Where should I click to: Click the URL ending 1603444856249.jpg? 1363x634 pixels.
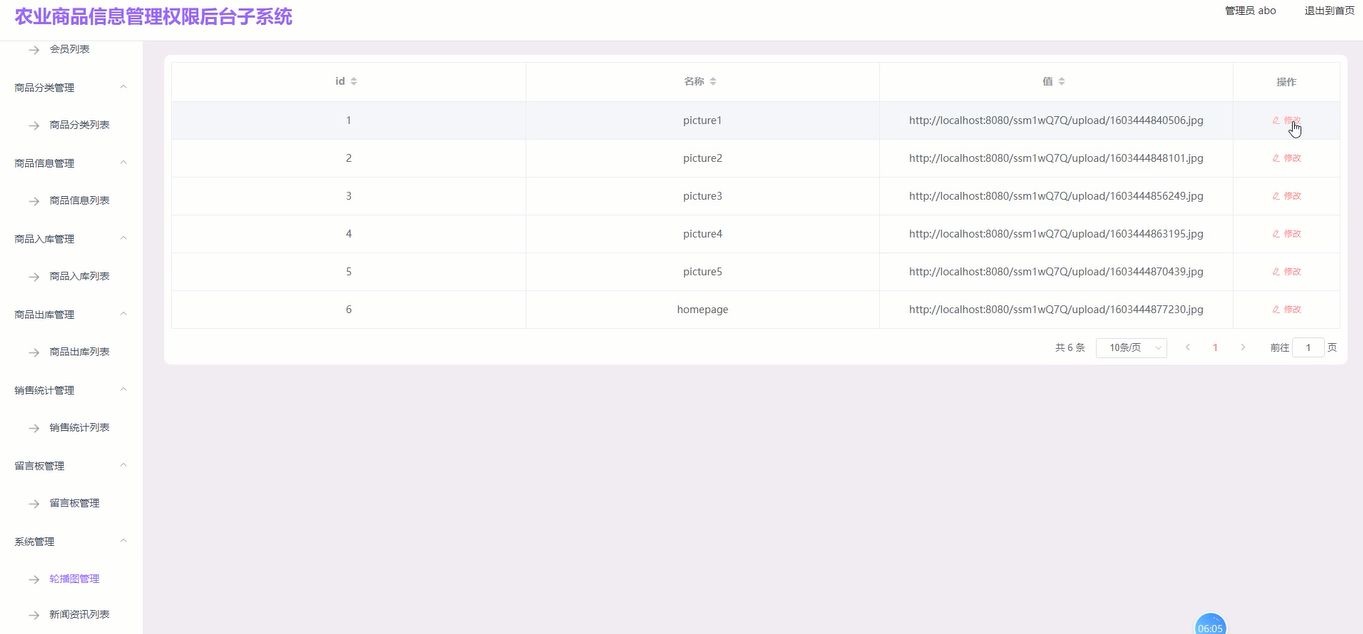point(1056,196)
